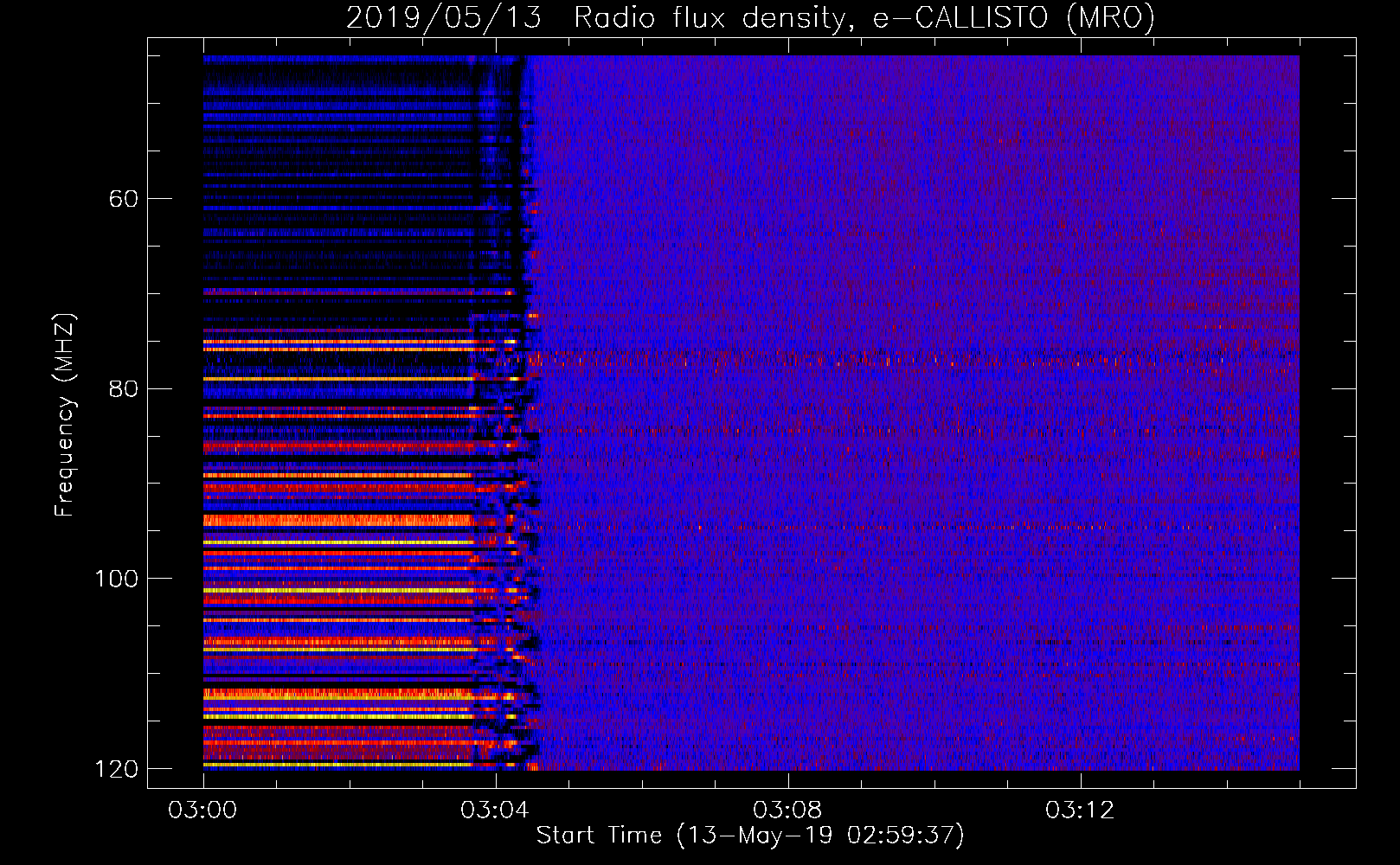The image size is (1400, 865).
Task: Click the 120 frequency tick label
Action: click(x=116, y=769)
